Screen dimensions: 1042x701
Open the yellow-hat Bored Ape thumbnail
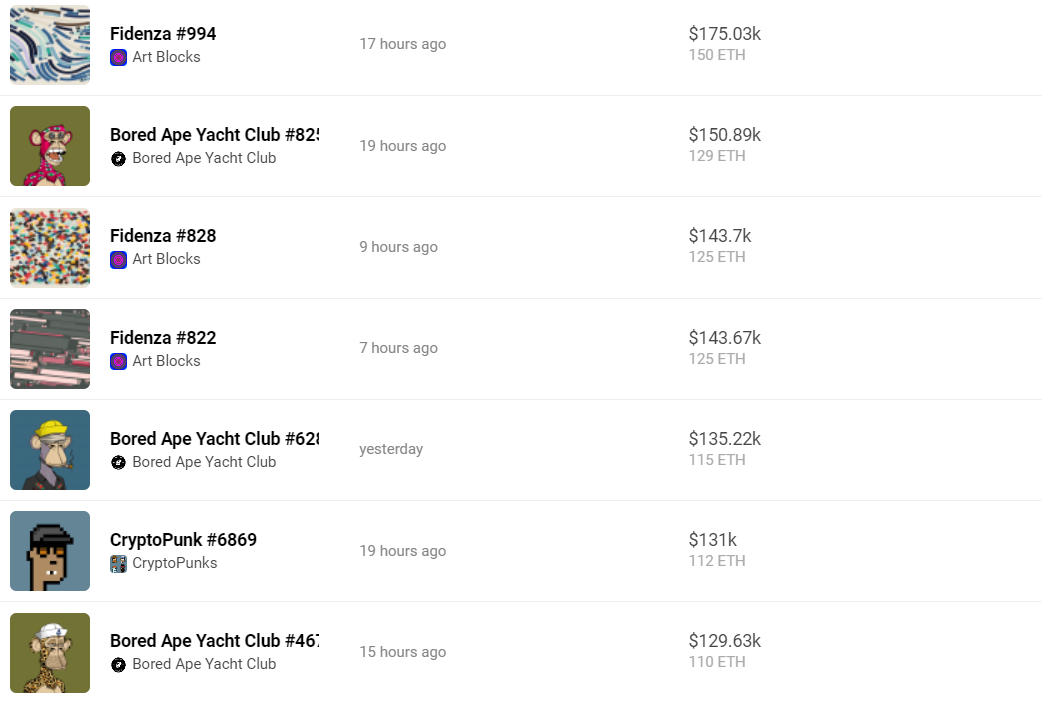click(50, 450)
